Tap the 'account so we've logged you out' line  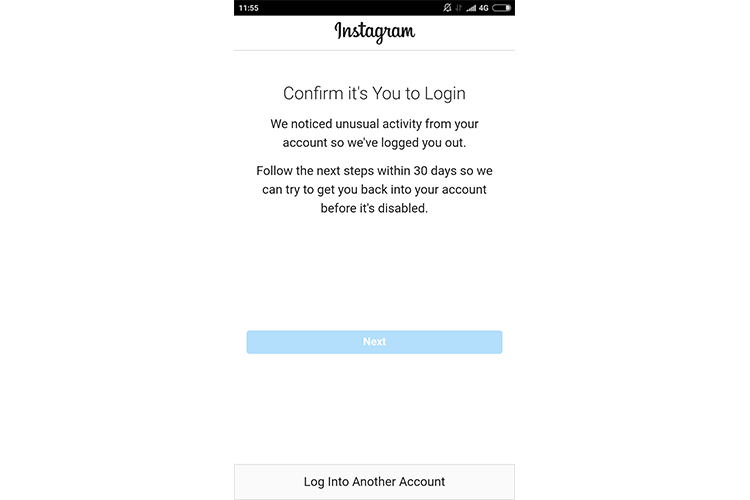click(374, 143)
